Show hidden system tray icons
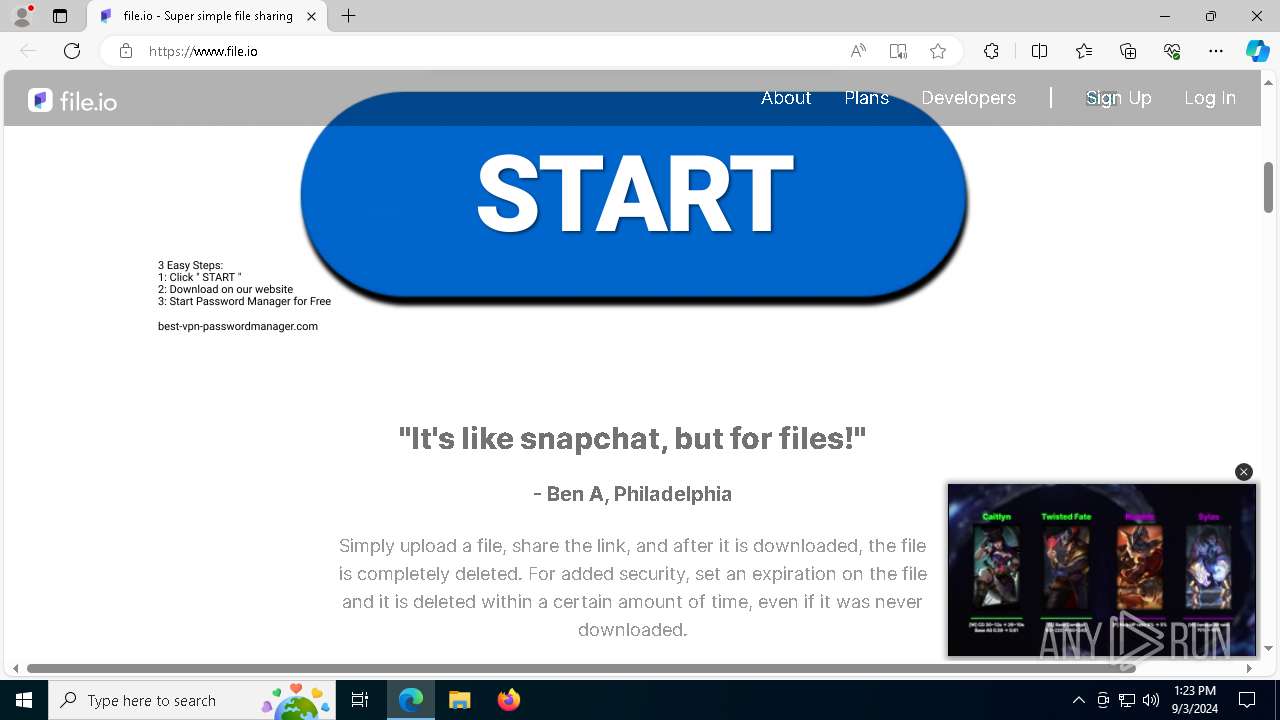Screen dimensions: 1280x720 1078,700
